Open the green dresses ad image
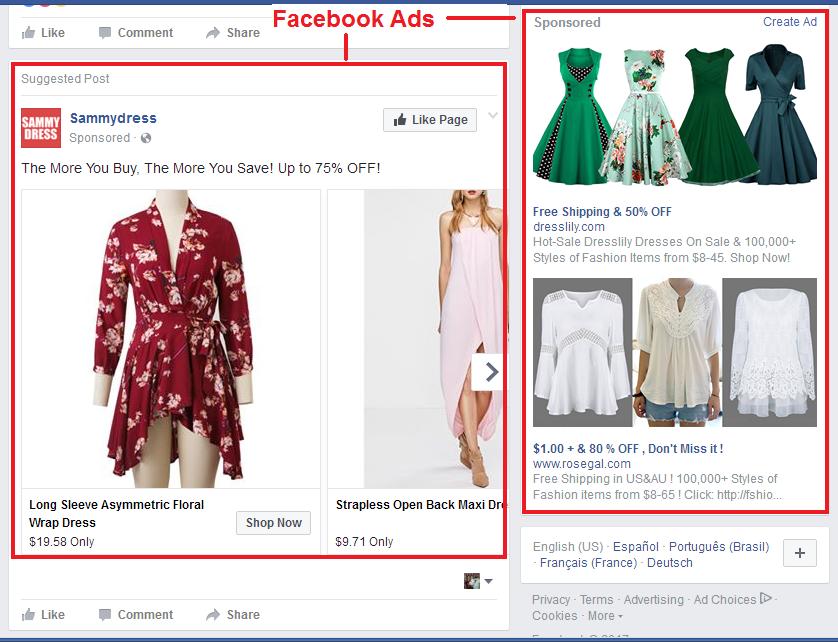This screenshot has height=642, width=838. click(675, 115)
